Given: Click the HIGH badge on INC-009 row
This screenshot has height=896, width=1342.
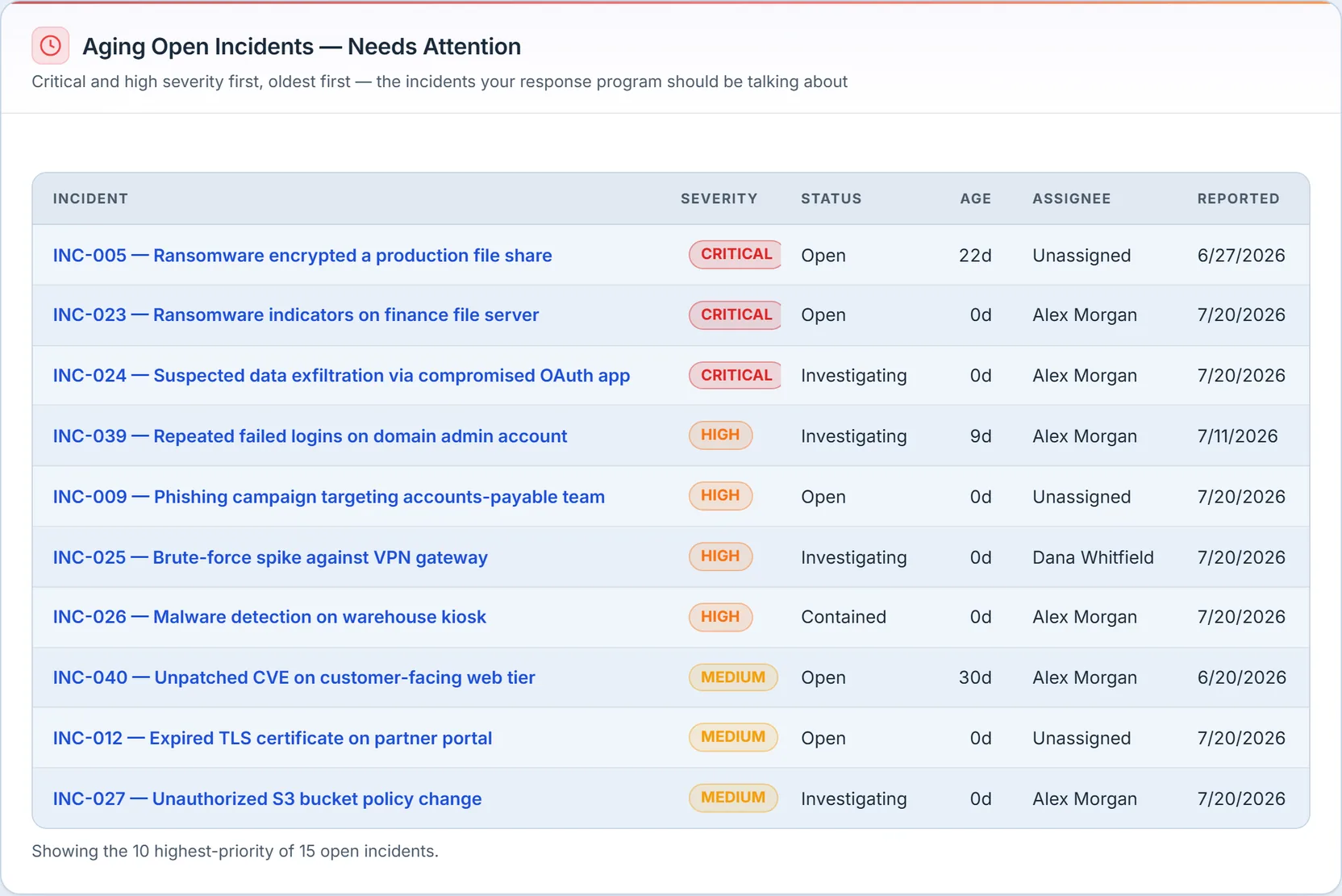Looking at the screenshot, I should point(720,495).
